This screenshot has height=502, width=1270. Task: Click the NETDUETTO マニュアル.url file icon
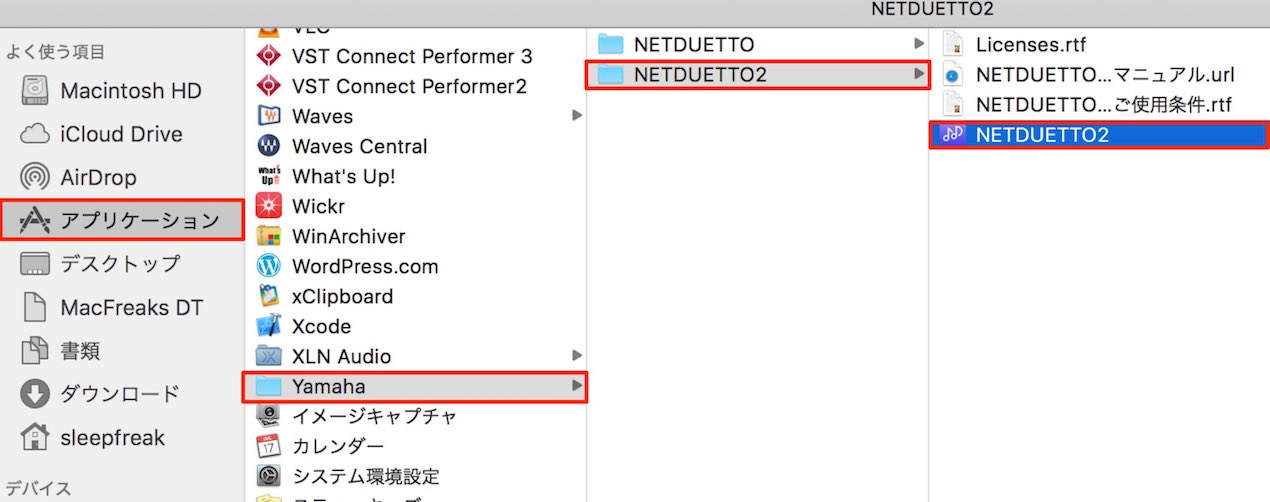(953, 74)
